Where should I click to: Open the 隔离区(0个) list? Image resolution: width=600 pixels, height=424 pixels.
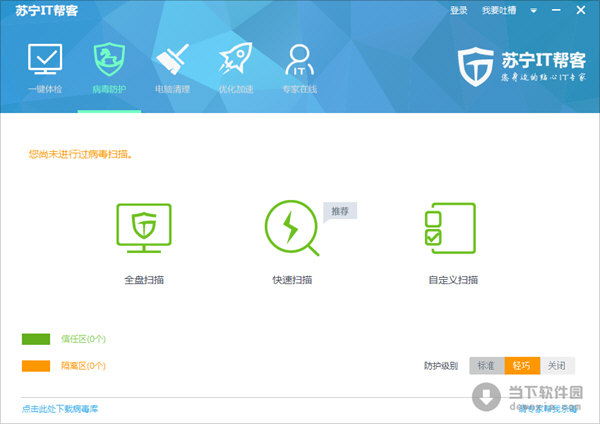coord(83,366)
